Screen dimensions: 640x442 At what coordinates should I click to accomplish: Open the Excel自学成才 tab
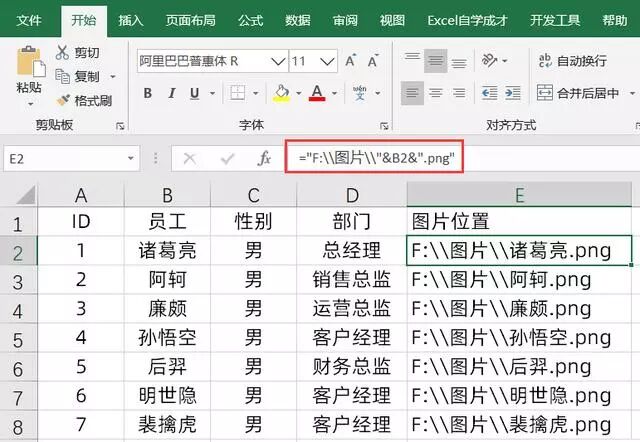(x=467, y=20)
